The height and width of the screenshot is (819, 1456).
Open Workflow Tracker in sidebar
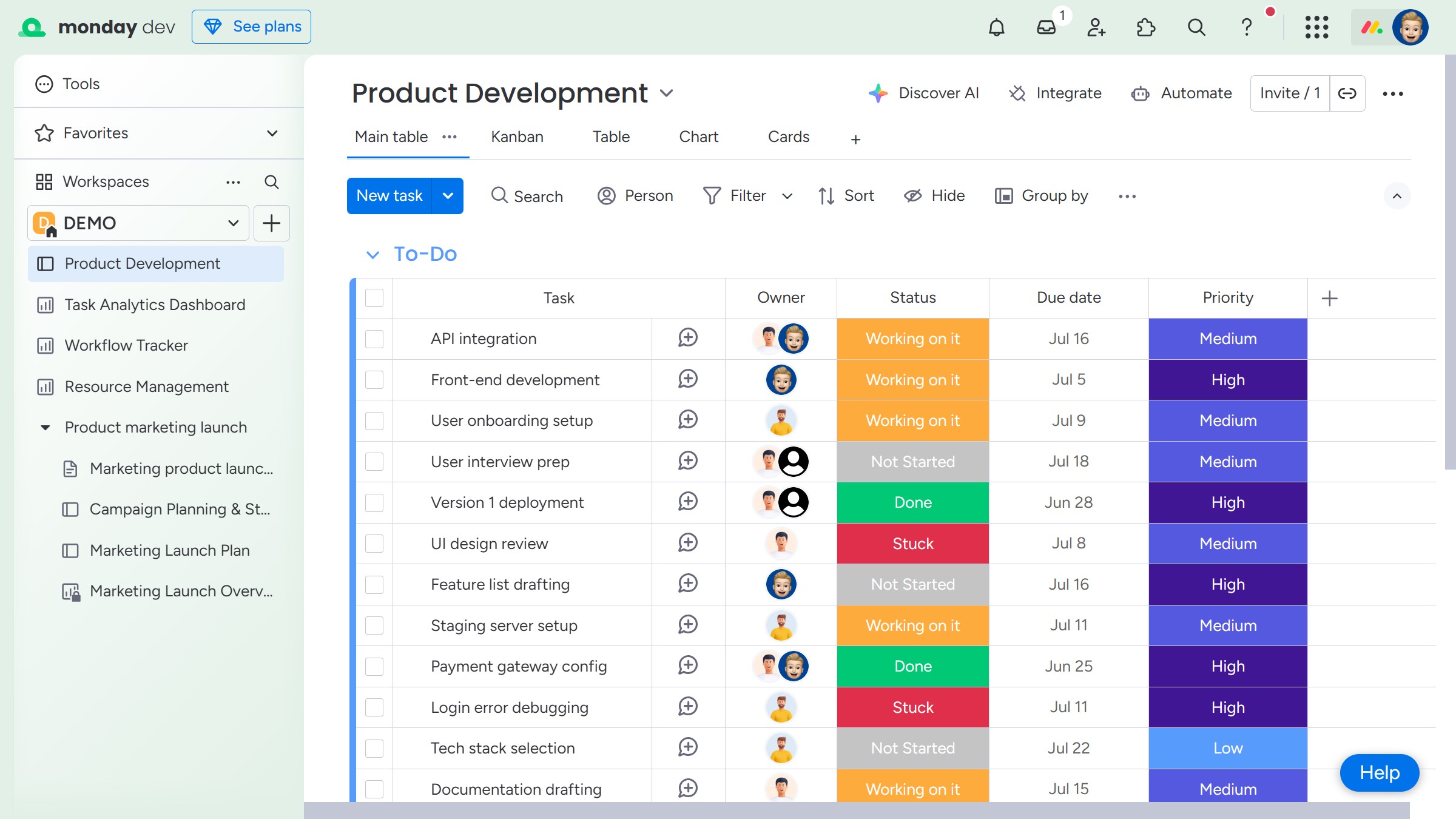coord(155,345)
